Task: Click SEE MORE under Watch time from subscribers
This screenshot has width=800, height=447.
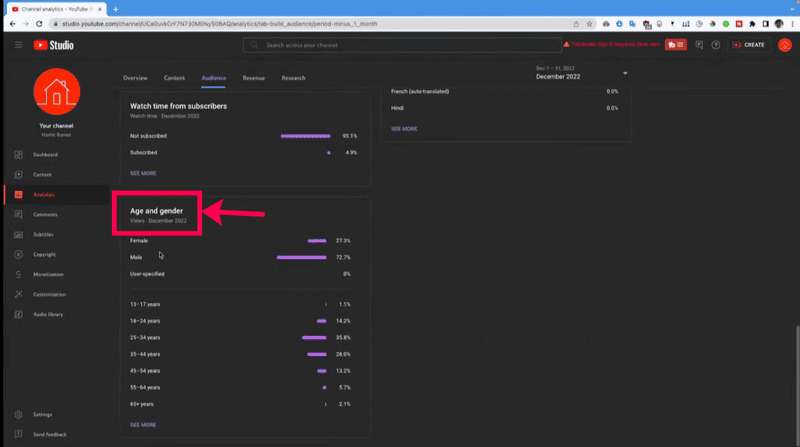Action: coord(143,173)
